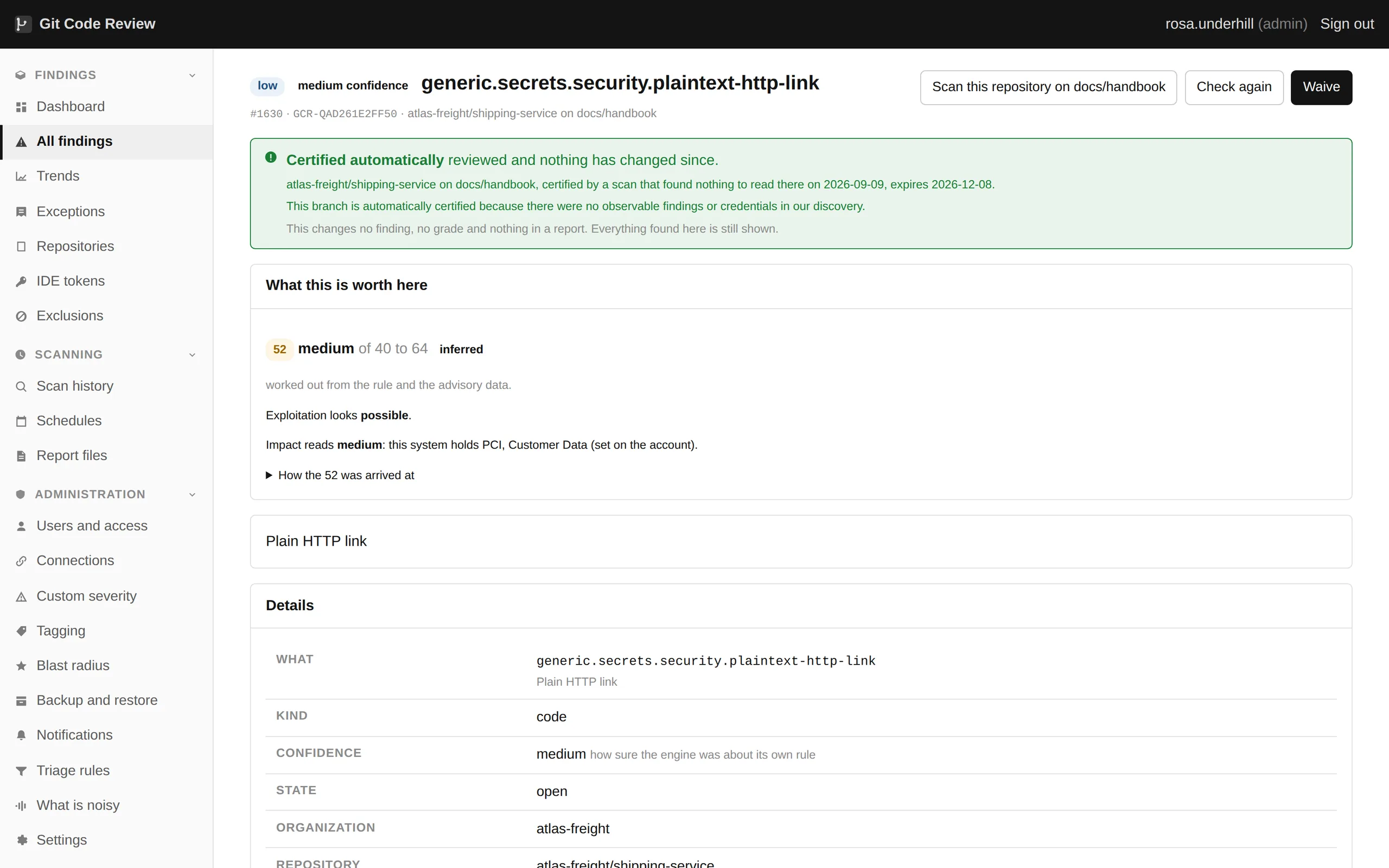Click the GCR-QAD261E2FF50 finding identifier

(345, 114)
